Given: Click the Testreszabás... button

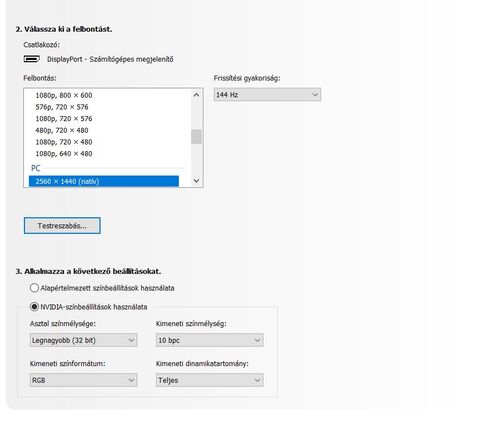Looking at the screenshot, I should (62, 226).
